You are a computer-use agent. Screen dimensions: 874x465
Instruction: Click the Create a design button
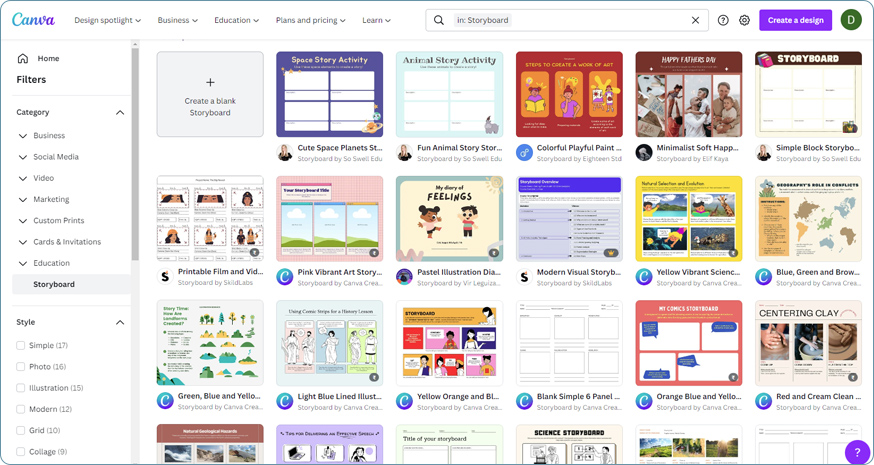point(795,20)
